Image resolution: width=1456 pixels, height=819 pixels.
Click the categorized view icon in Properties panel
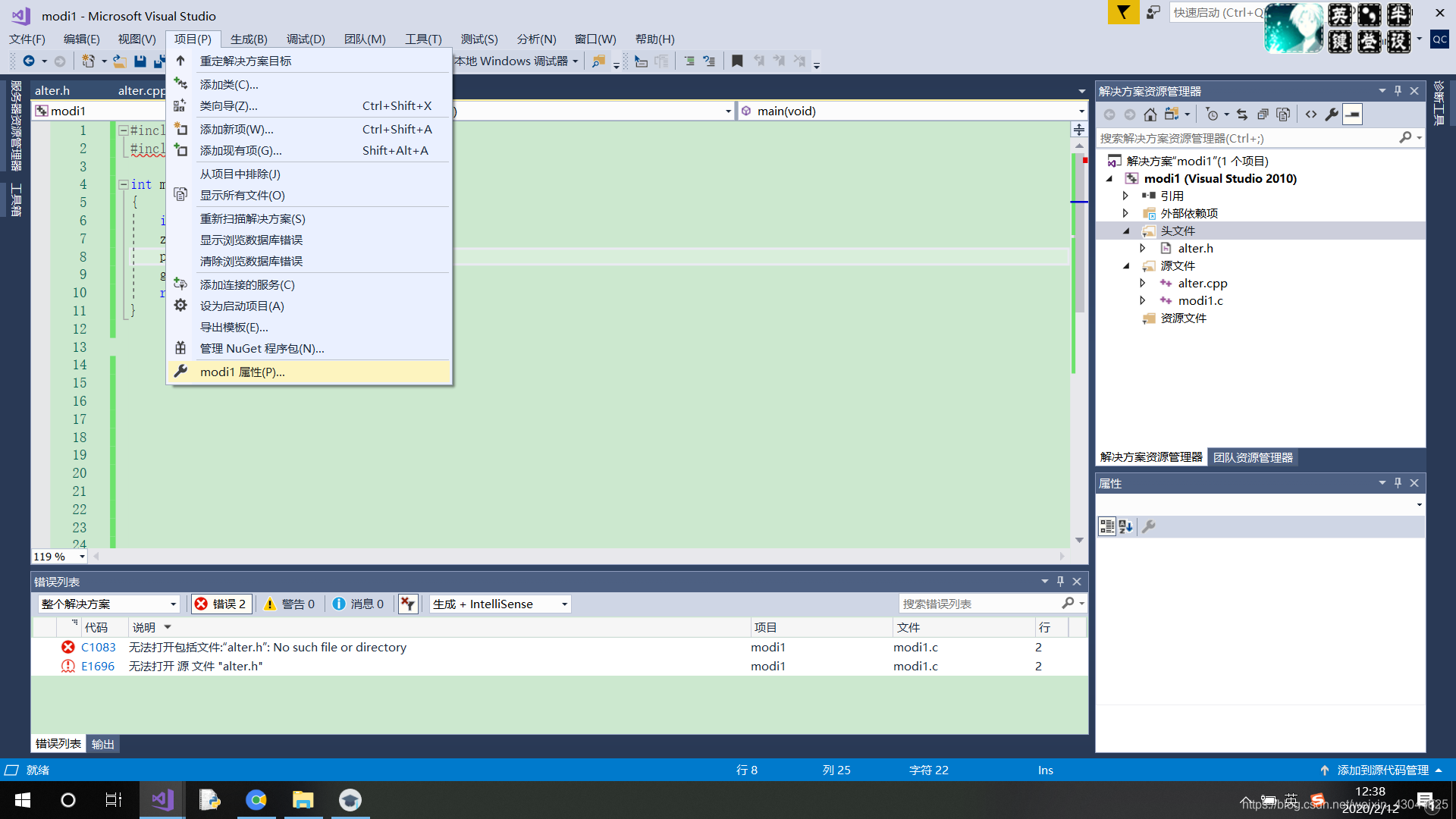1107,526
